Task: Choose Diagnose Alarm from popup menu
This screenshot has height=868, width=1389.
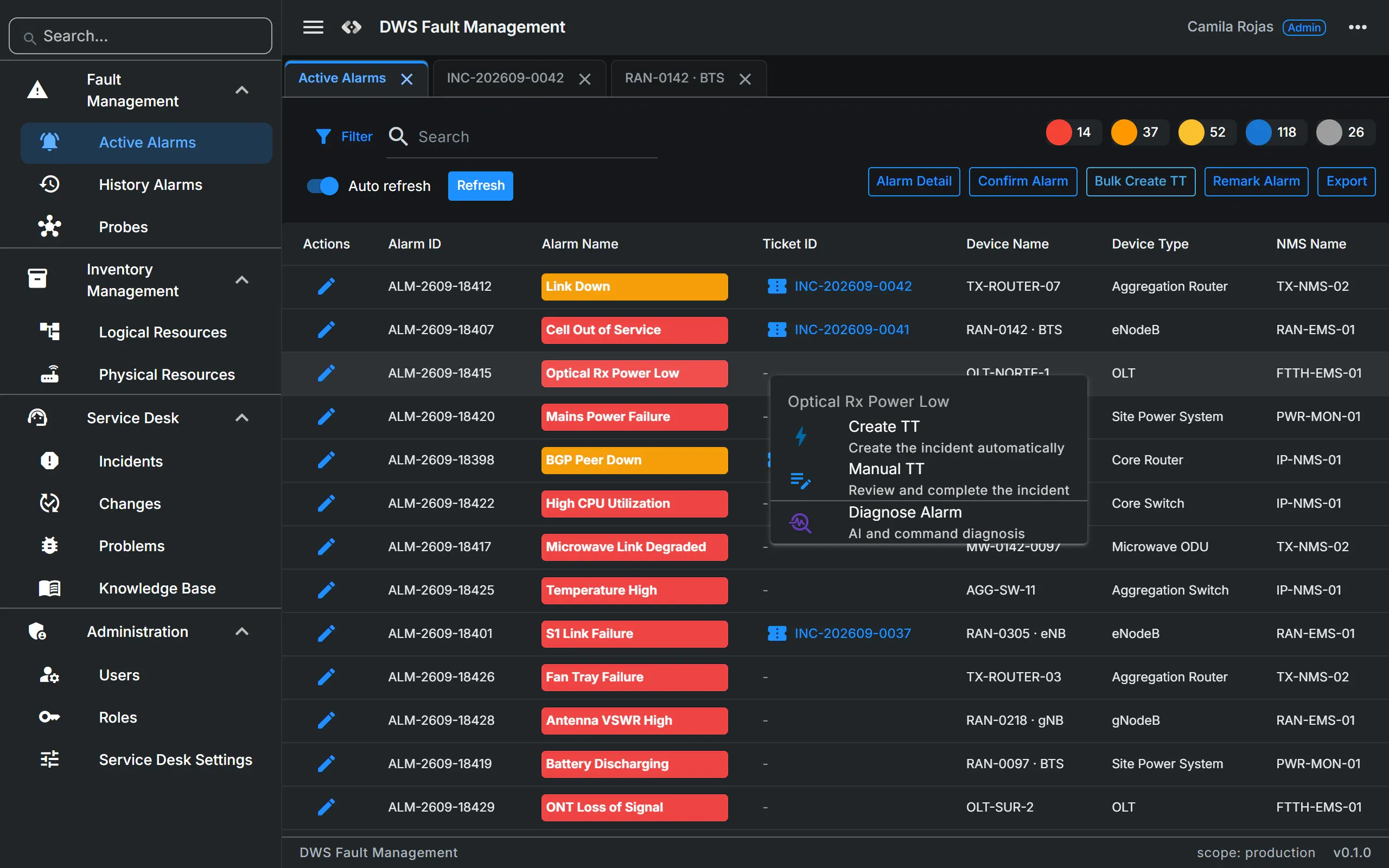Action: (x=928, y=522)
